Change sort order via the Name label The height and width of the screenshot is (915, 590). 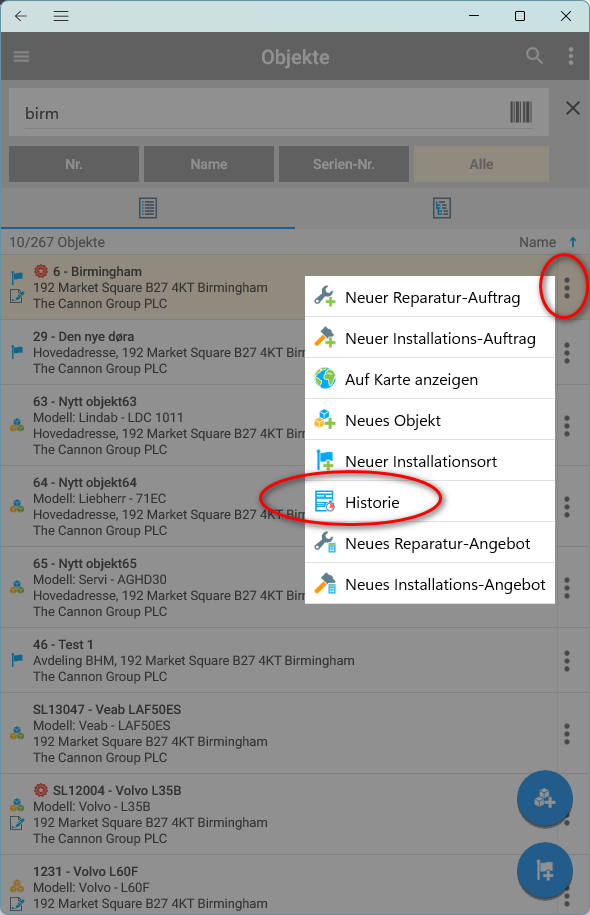pos(537,242)
